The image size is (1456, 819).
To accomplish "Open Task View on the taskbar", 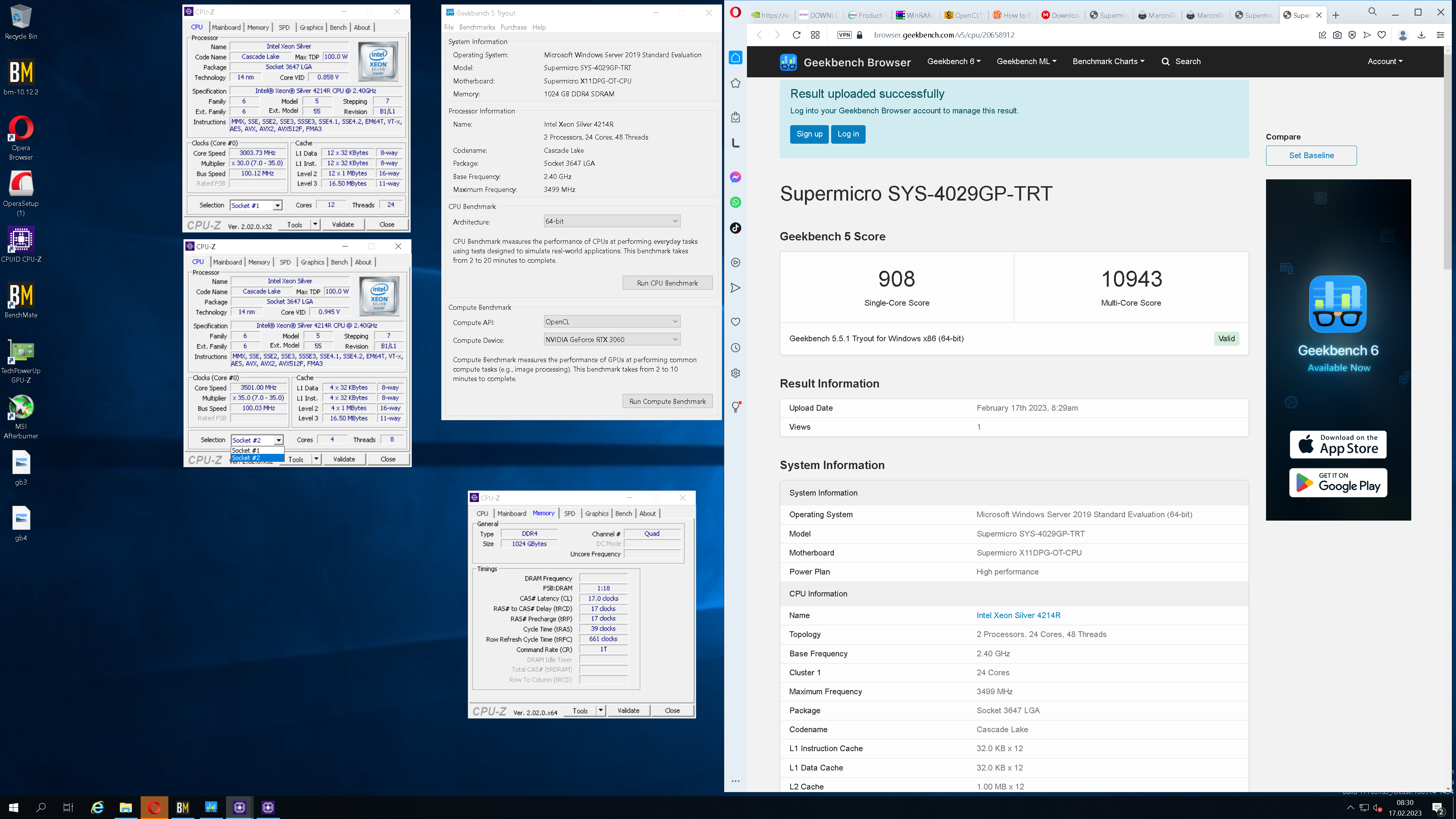I will pyautogui.click(x=68, y=807).
